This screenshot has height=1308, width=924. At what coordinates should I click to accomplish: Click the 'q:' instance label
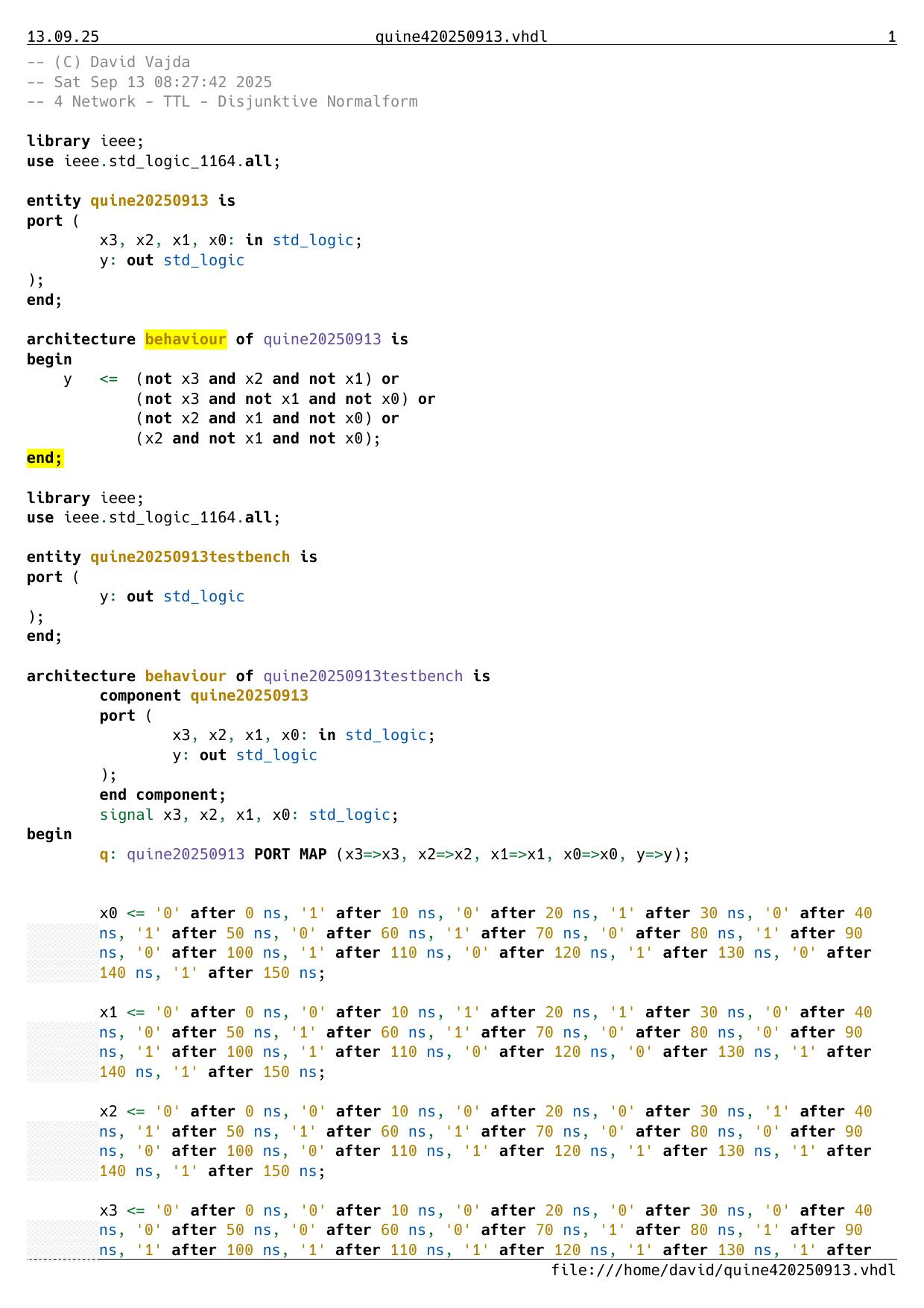(108, 855)
